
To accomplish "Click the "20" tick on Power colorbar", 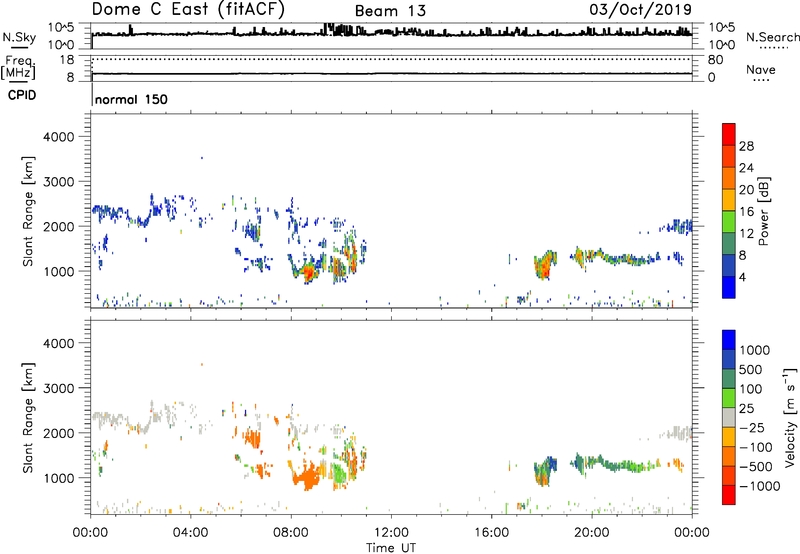I will point(746,190).
